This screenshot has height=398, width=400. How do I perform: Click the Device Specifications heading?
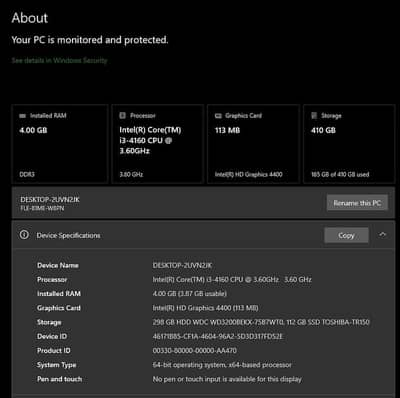pos(68,235)
